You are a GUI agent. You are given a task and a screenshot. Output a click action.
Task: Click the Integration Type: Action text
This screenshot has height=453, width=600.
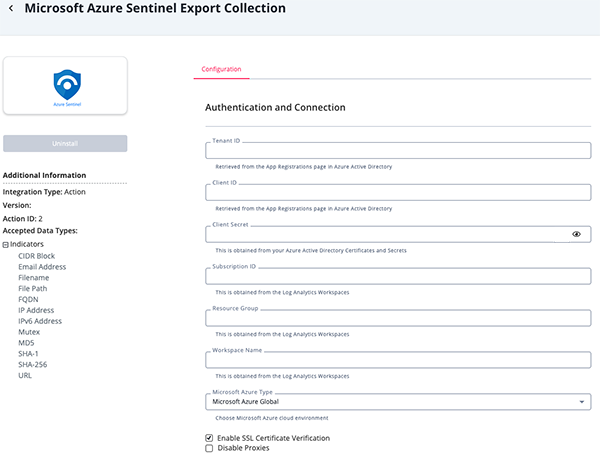coord(44,192)
